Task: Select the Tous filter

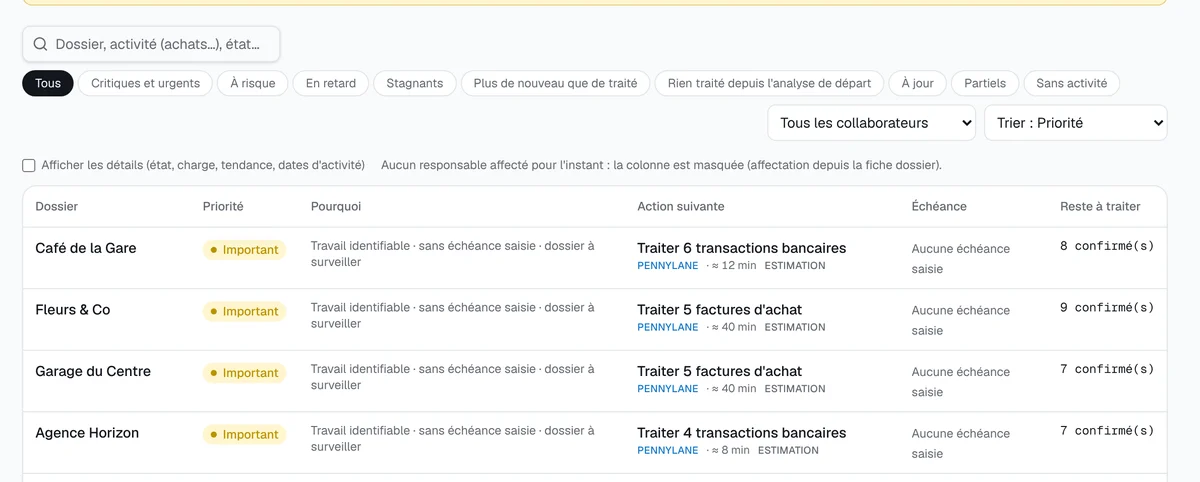Action: click(48, 83)
